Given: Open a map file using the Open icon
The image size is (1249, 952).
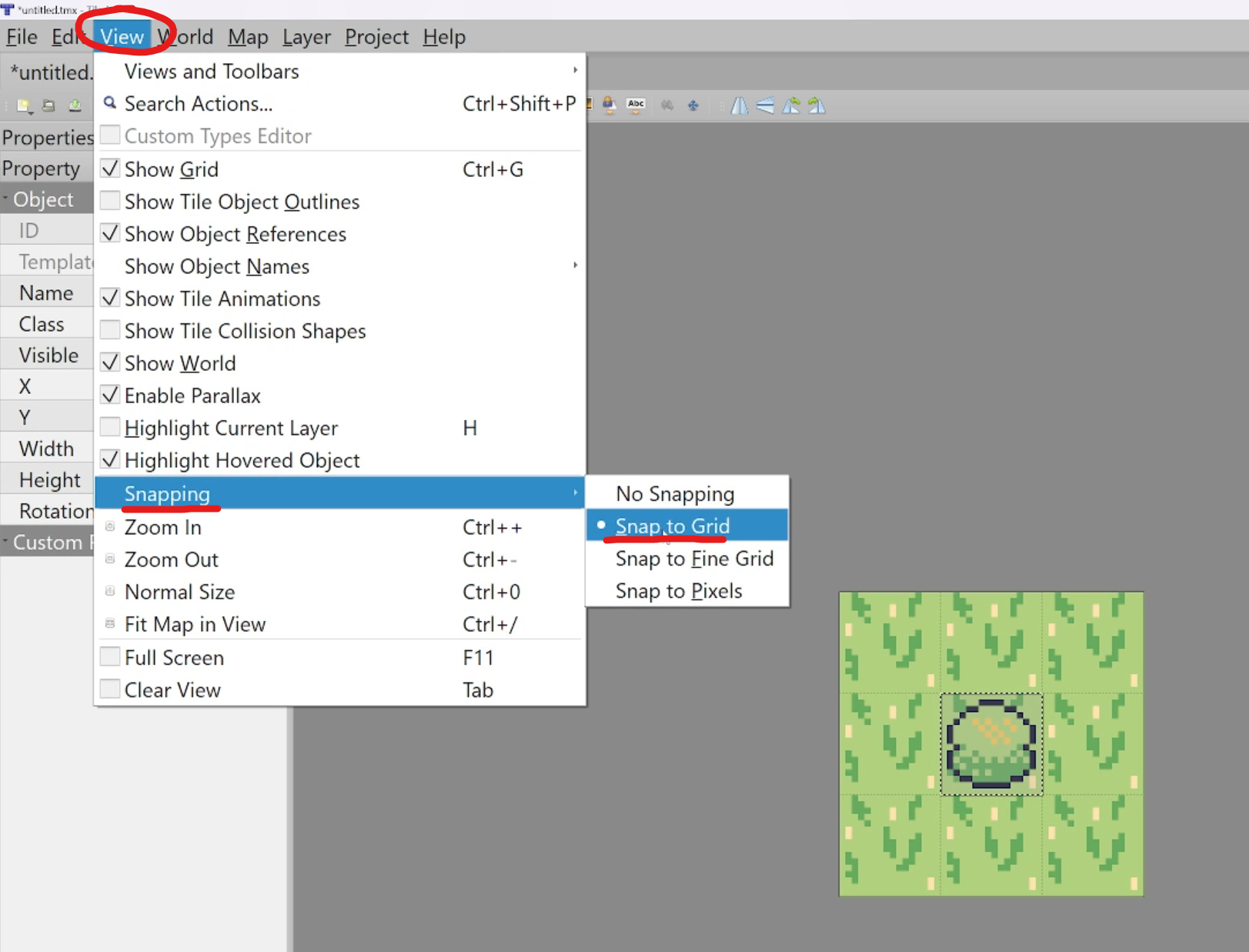Looking at the screenshot, I should tap(48, 105).
